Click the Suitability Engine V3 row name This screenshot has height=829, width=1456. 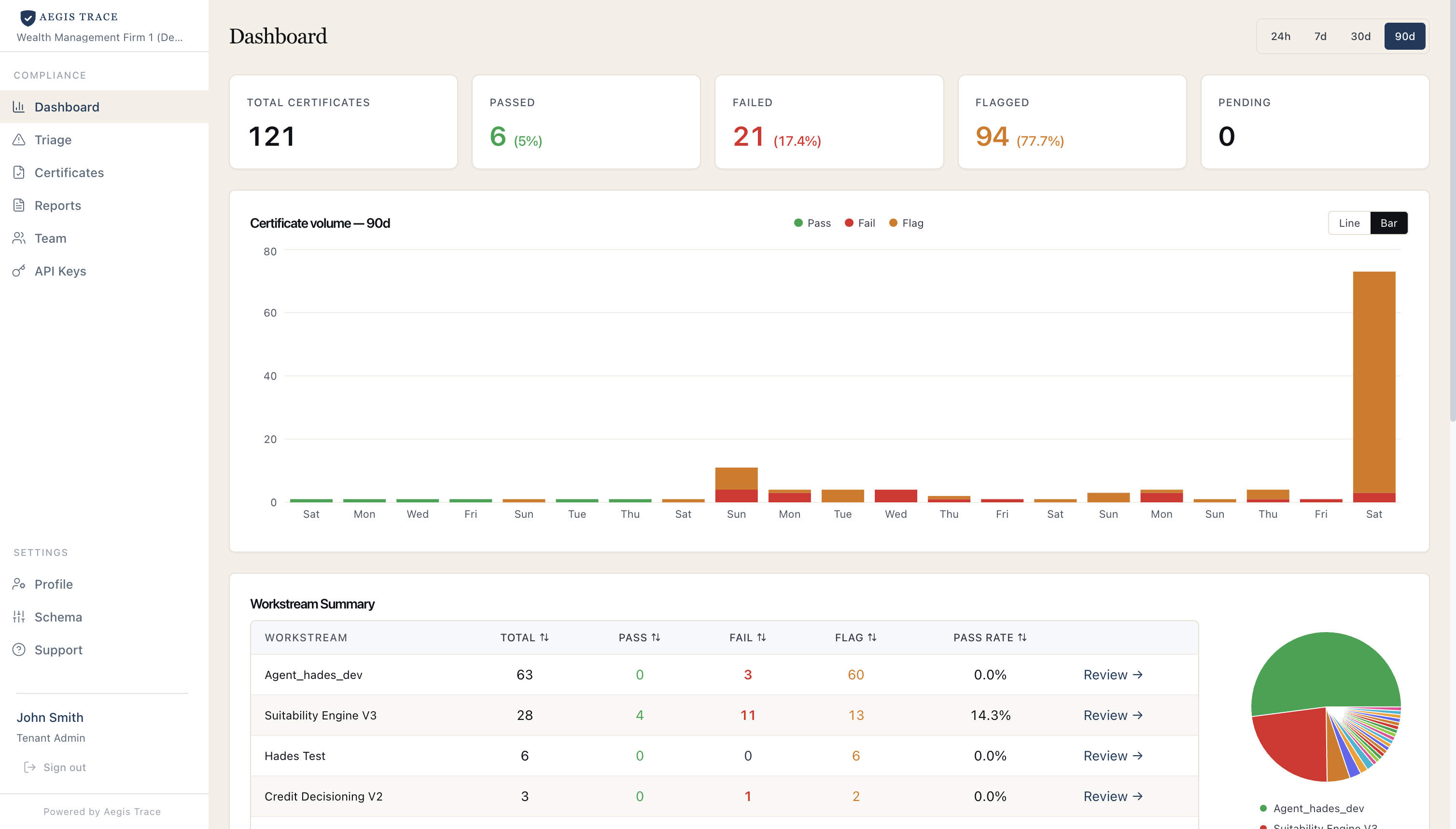[321, 715]
